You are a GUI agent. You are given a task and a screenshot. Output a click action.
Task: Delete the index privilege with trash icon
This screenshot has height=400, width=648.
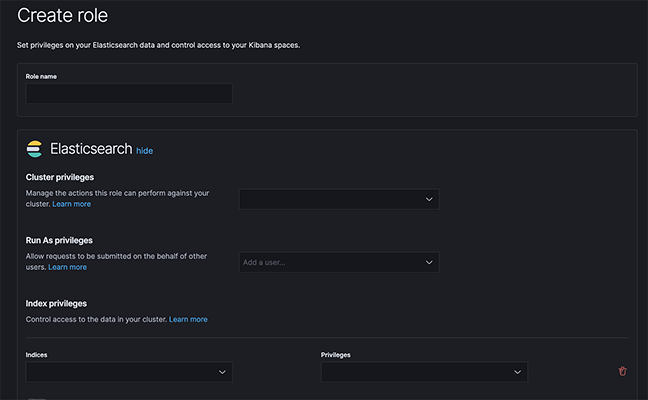(622, 371)
